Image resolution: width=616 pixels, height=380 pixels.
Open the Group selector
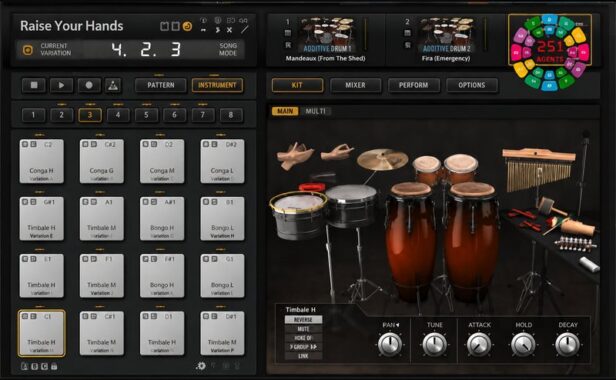[303, 347]
